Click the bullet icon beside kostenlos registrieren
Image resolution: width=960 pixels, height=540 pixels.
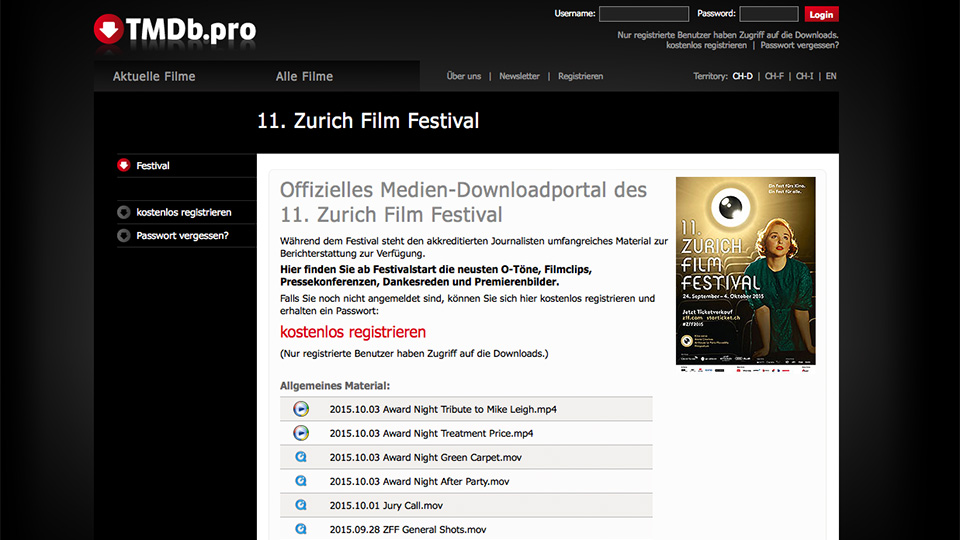coord(124,212)
